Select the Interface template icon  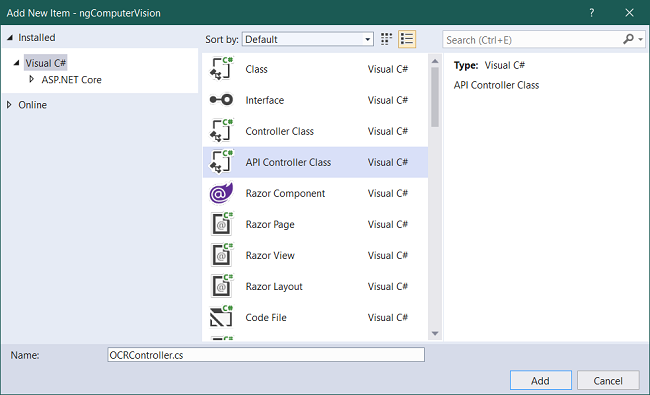(x=221, y=100)
